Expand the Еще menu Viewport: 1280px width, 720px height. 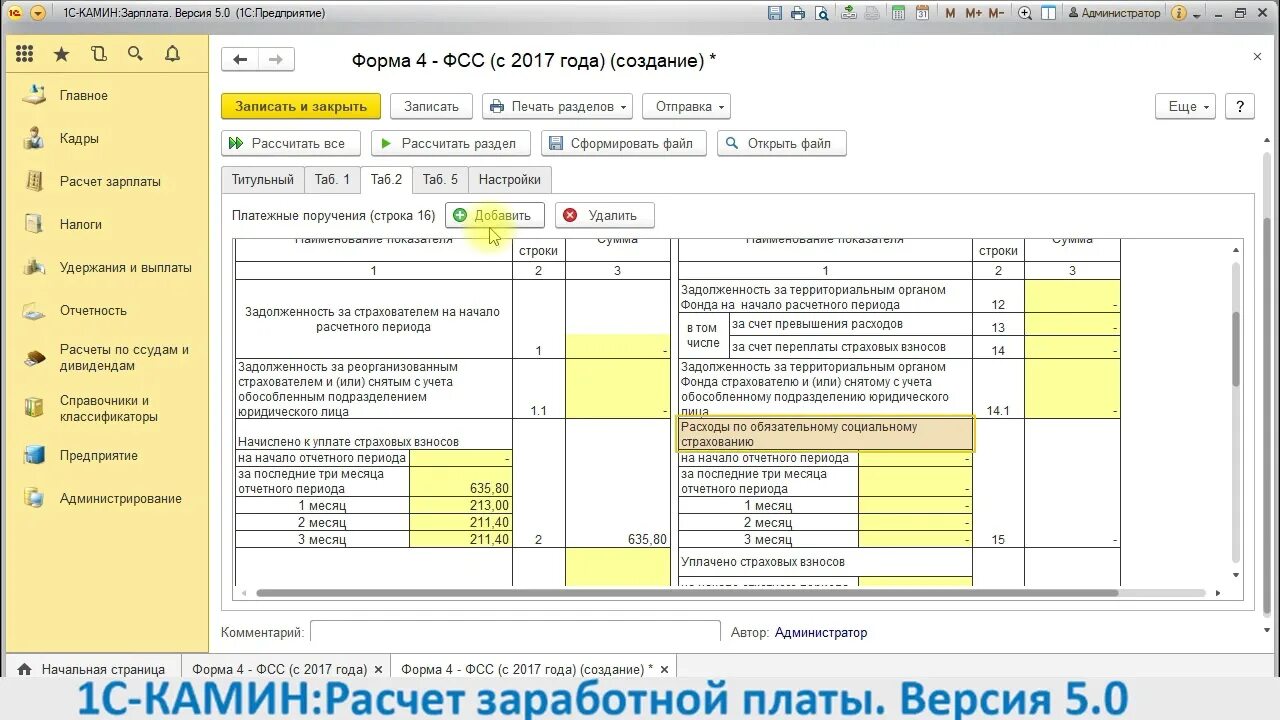coord(1185,106)
